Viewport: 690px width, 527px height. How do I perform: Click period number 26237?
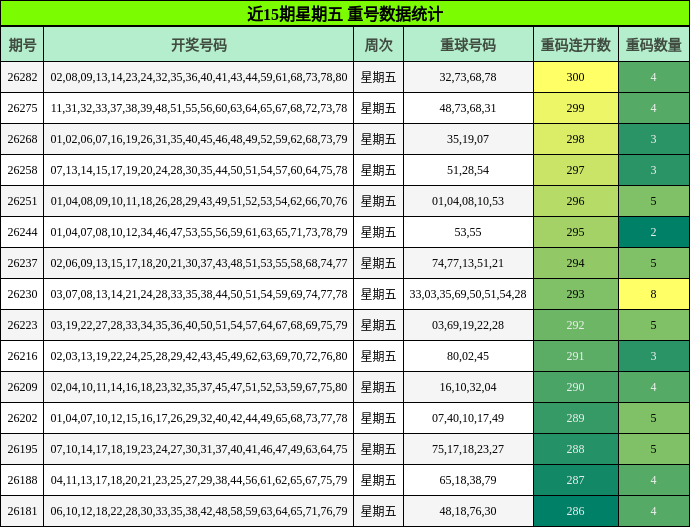22,263
